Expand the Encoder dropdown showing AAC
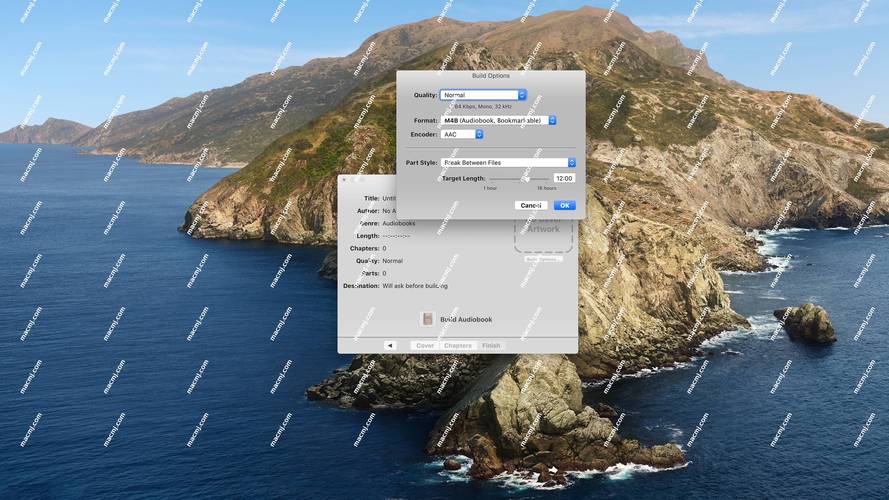 pos(462,134)
